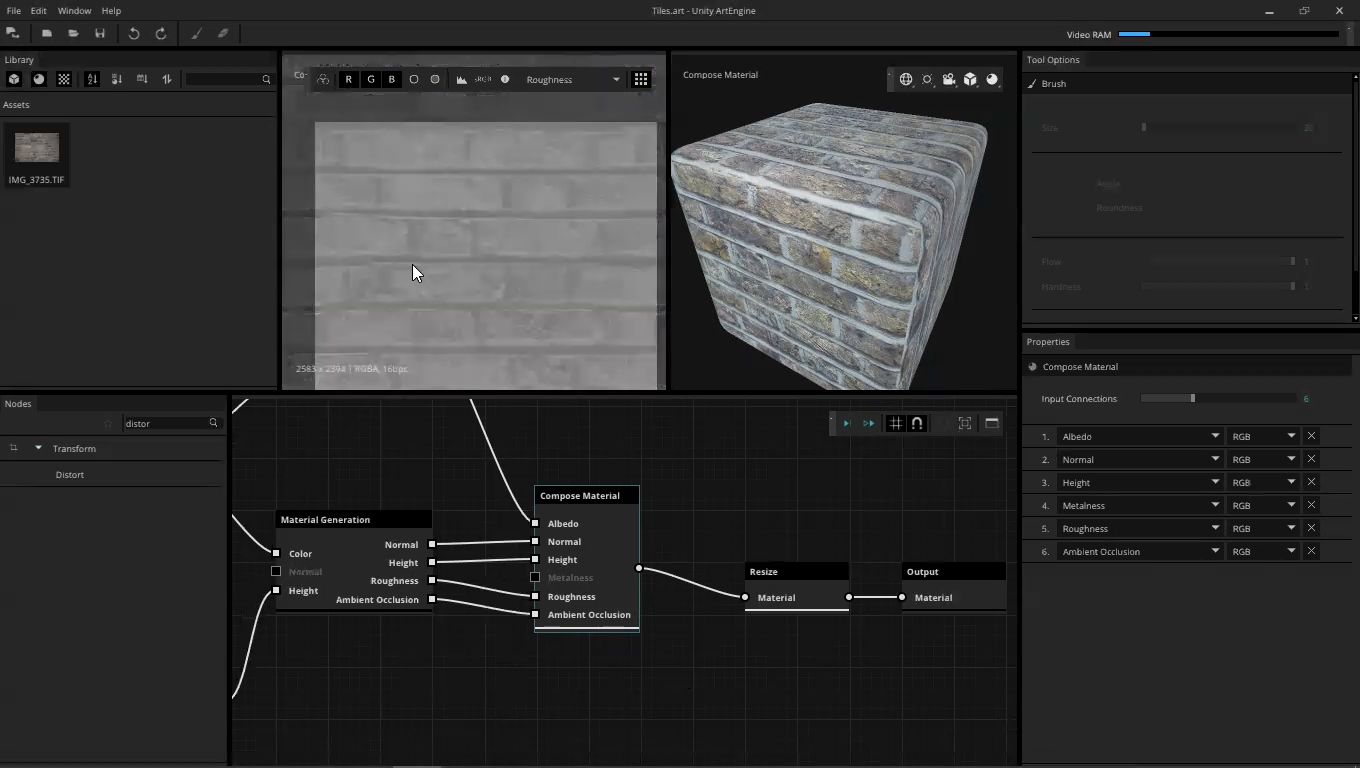Click the histogram icon in the 2D viewer
Screen dimensions: 1360x768
462,79
